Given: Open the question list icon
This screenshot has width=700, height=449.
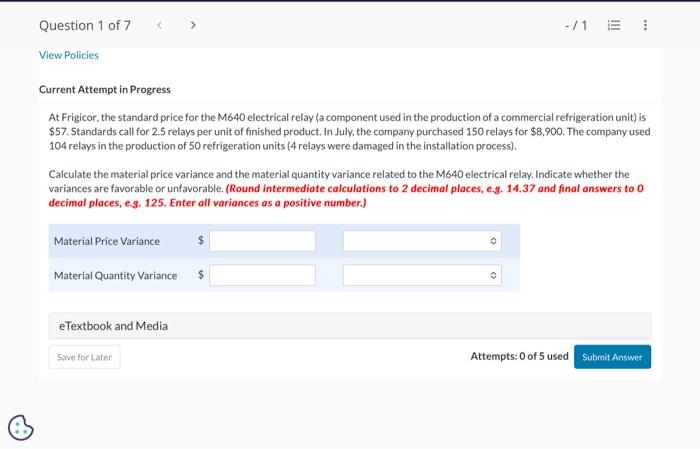Looking at the screenshot, I should 614,25.
